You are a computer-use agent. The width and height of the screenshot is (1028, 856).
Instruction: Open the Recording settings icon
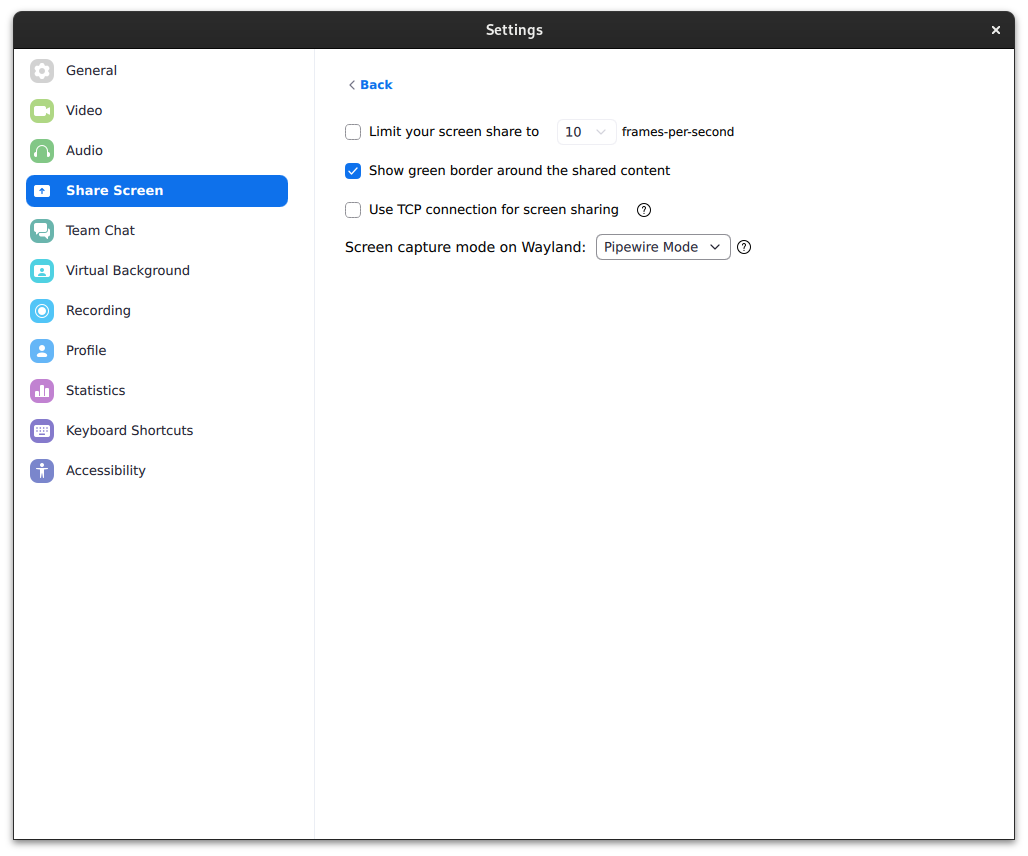(x=42, y=311)
